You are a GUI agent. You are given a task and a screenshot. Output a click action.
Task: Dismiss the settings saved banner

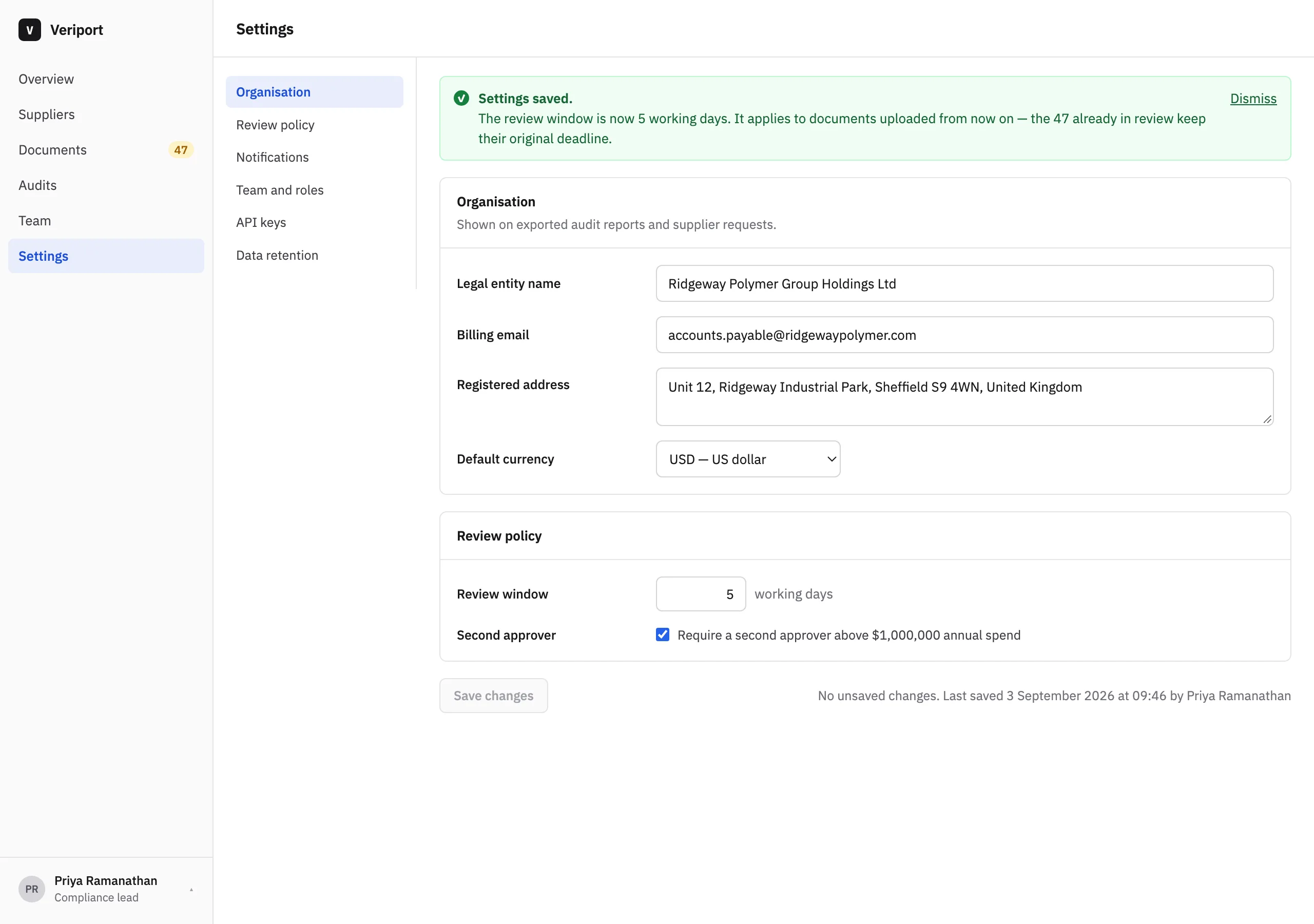pos(1253,99)
